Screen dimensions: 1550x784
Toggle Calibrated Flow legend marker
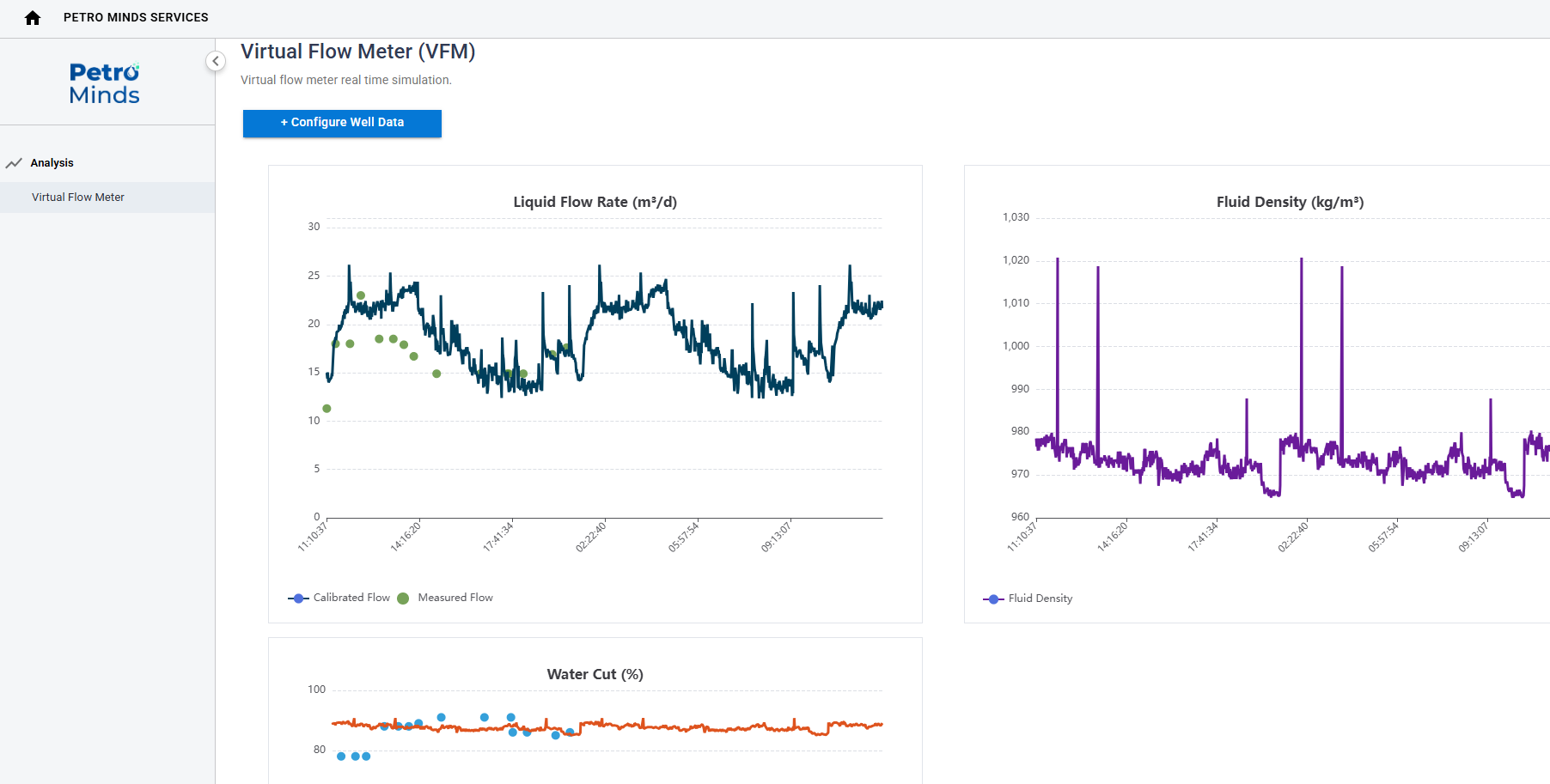click(298, 599)
